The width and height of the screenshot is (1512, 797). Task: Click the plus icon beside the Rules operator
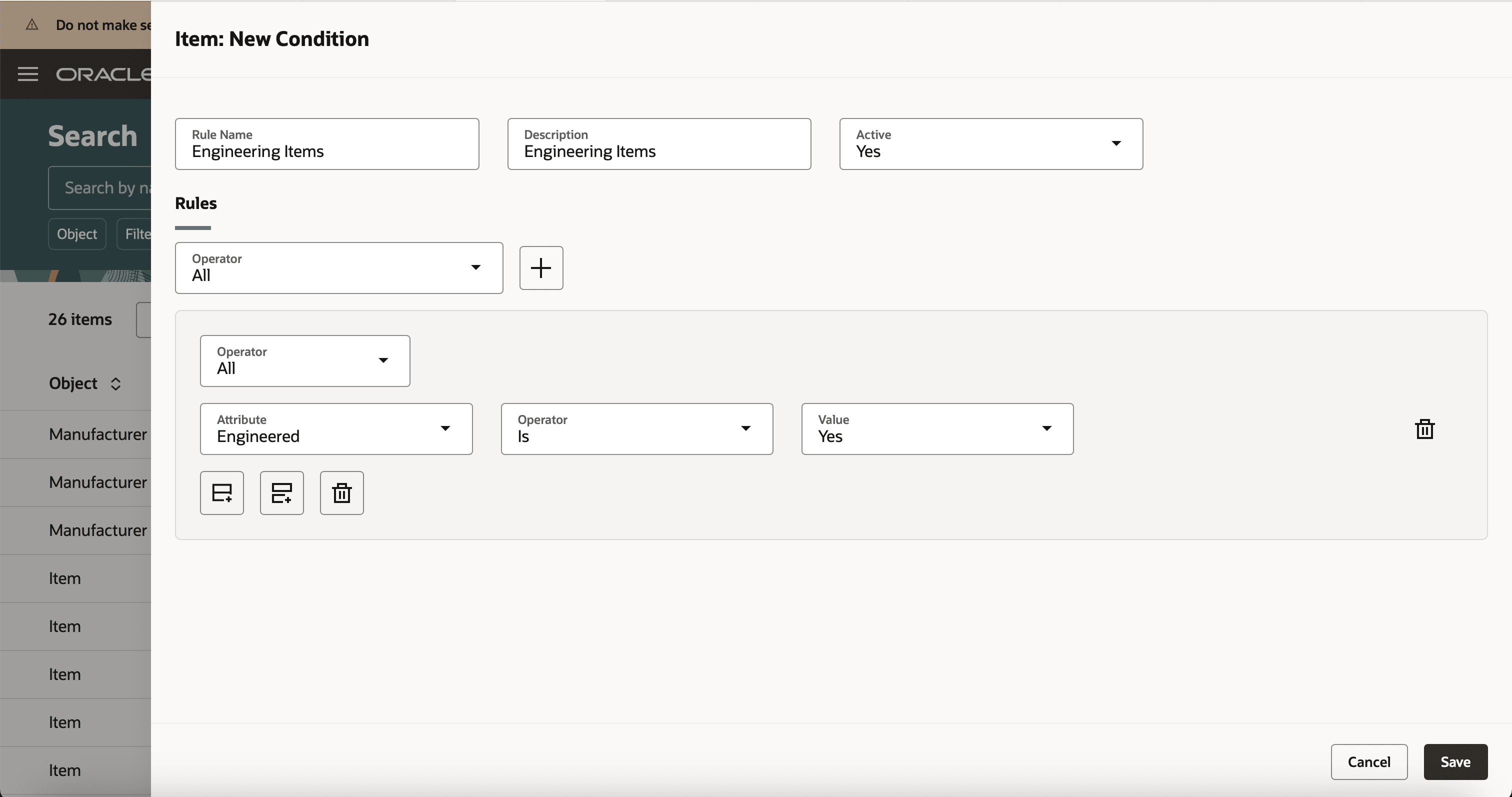pos(540,267)
